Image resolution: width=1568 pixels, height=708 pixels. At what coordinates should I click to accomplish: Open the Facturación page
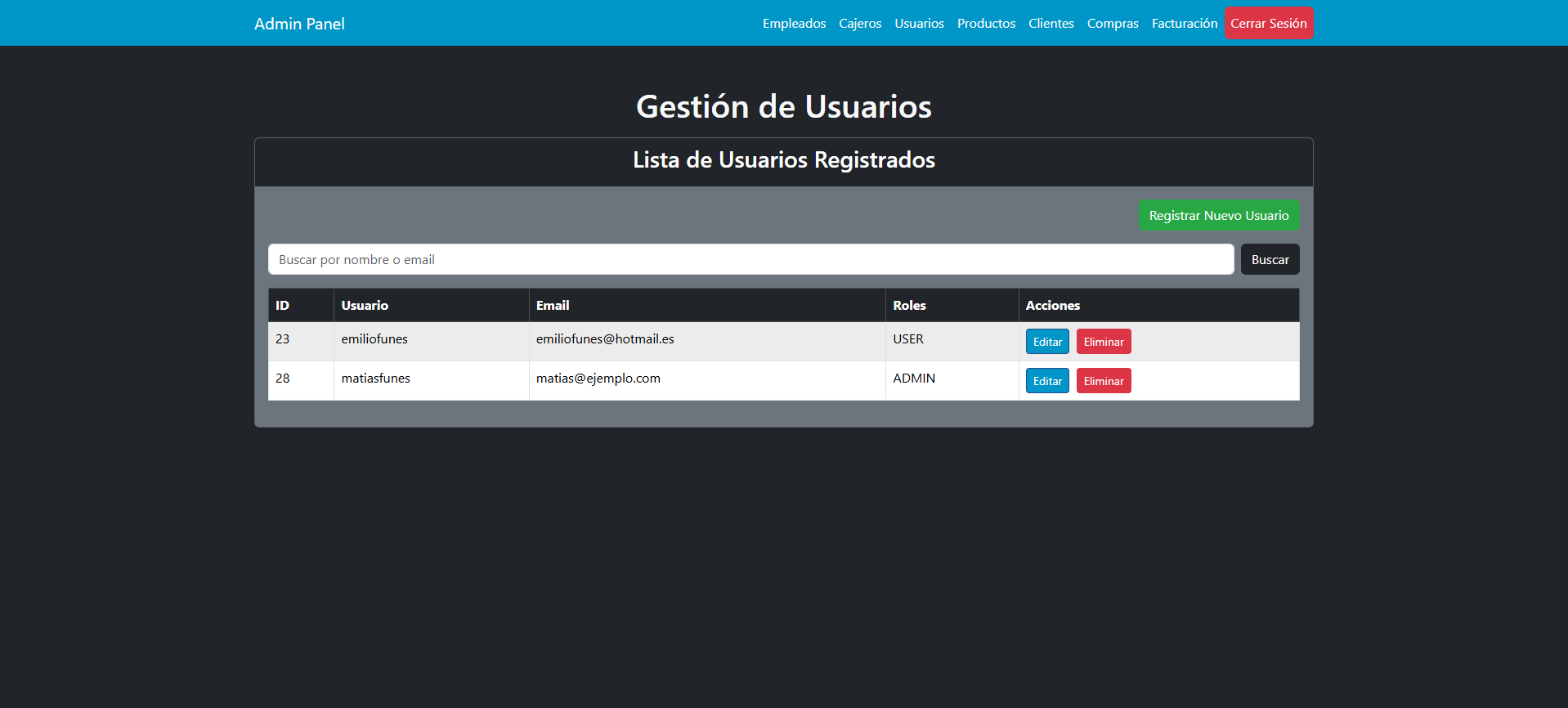[x=1184, y=24]
